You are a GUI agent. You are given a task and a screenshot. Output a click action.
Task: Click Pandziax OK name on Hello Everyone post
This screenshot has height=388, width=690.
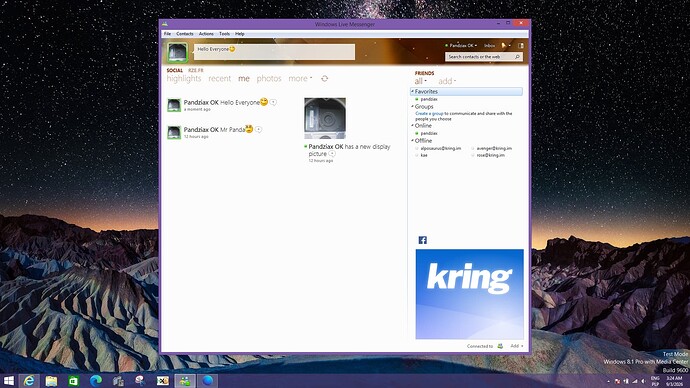[x=201, y=102]
